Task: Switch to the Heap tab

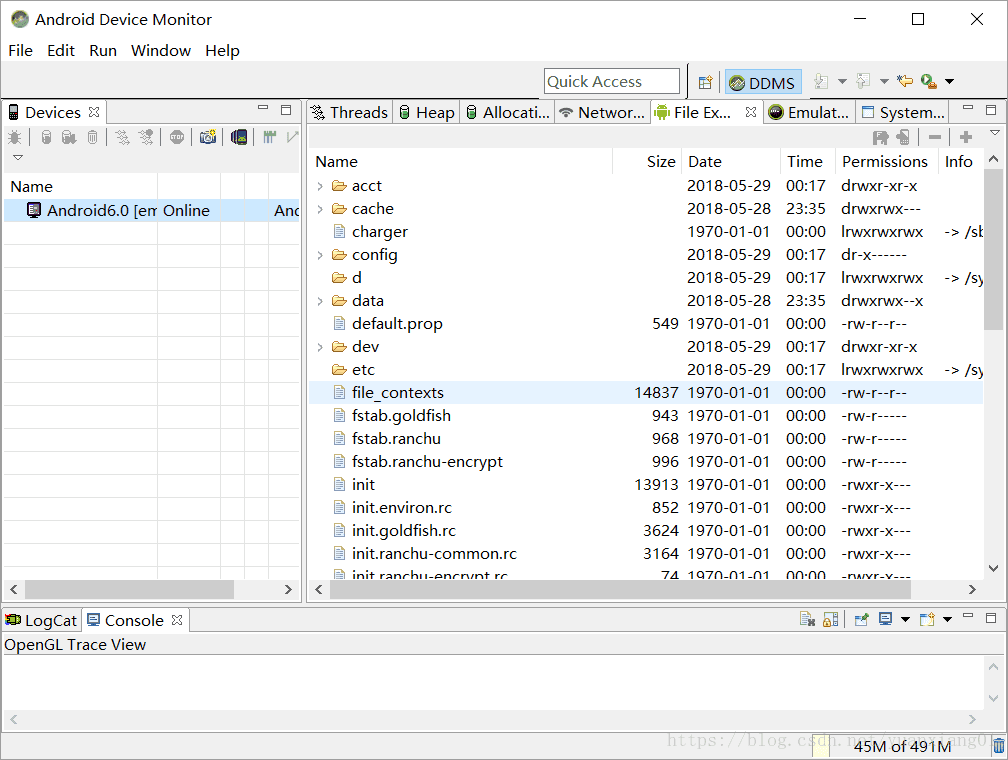Action: point(427,113)
